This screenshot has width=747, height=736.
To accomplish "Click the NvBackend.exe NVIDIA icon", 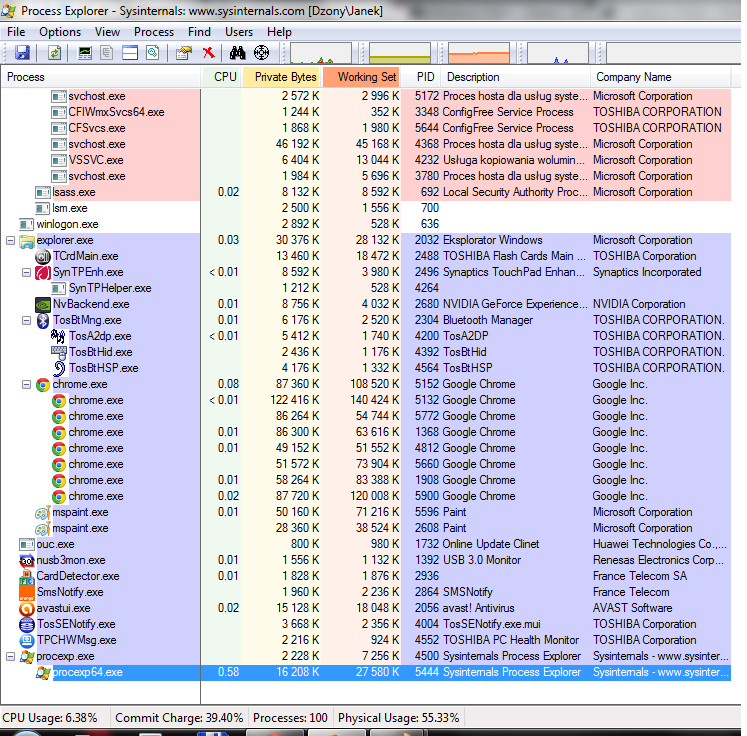I will click(43, 304).
